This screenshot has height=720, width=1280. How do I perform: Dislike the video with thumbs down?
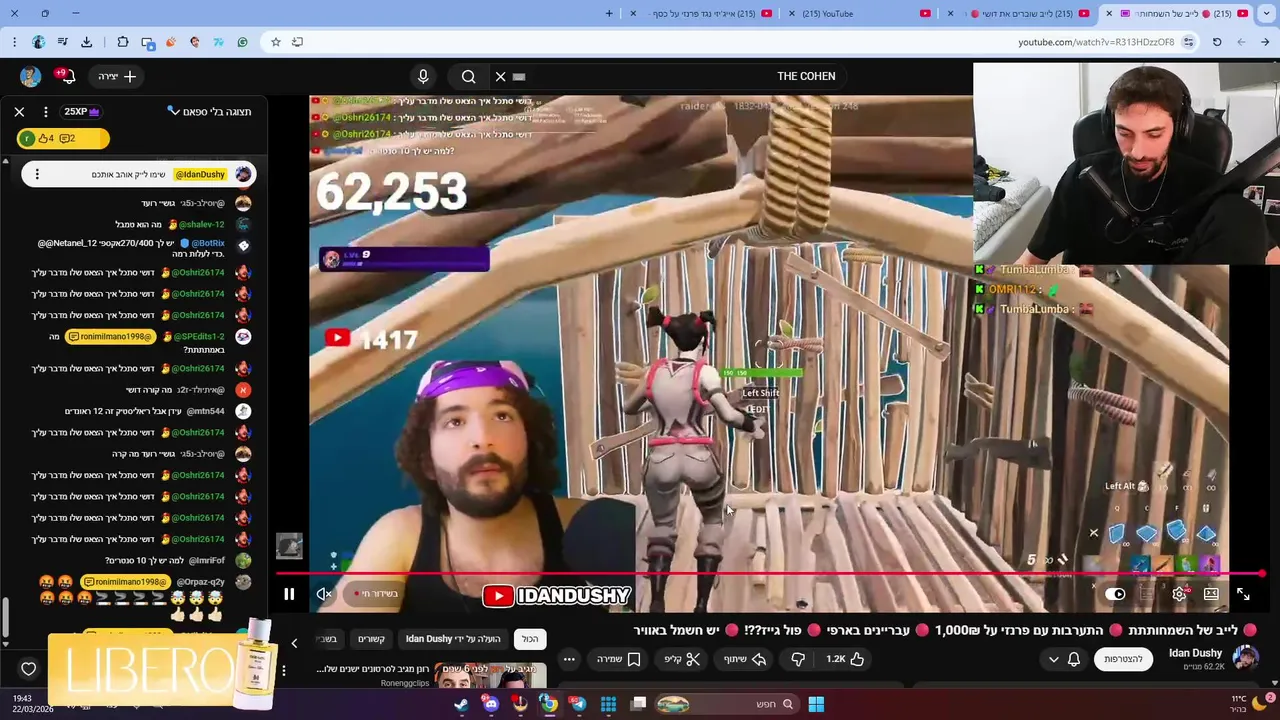798,659
